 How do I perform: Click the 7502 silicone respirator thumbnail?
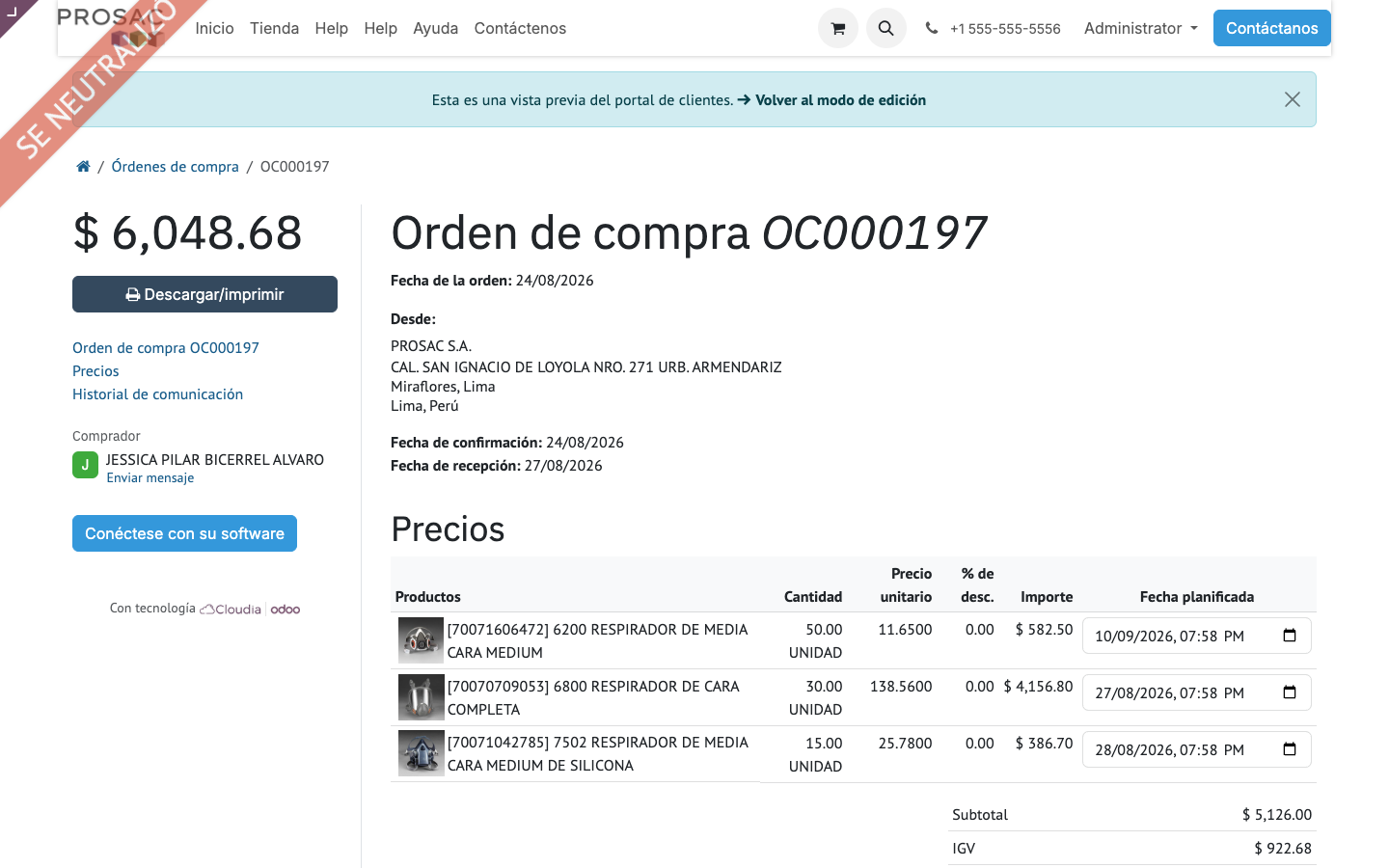click(421, 753)
